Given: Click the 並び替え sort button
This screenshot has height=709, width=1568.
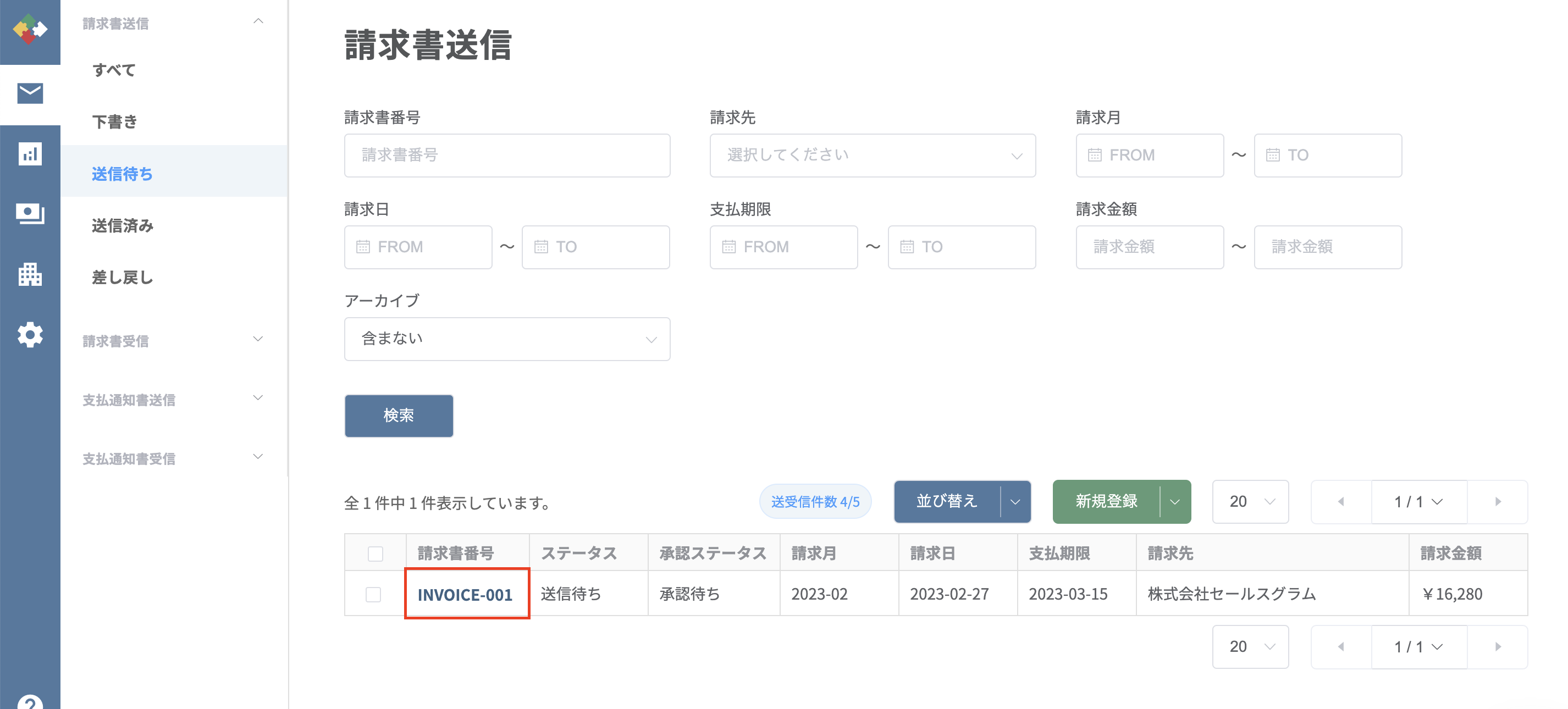Looking at the screenshot, I should click(947, 501).
